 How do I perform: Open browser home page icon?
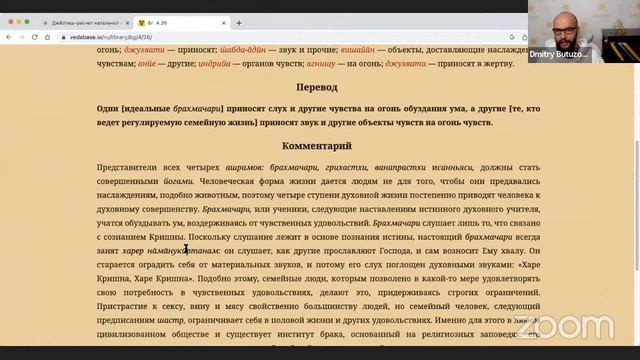pos(47,37)
